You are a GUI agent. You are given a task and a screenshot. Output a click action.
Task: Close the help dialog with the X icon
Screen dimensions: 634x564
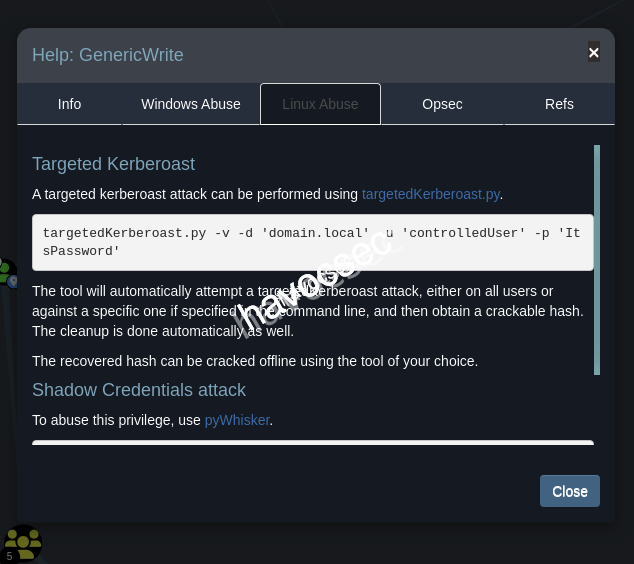tap(593, 53)
